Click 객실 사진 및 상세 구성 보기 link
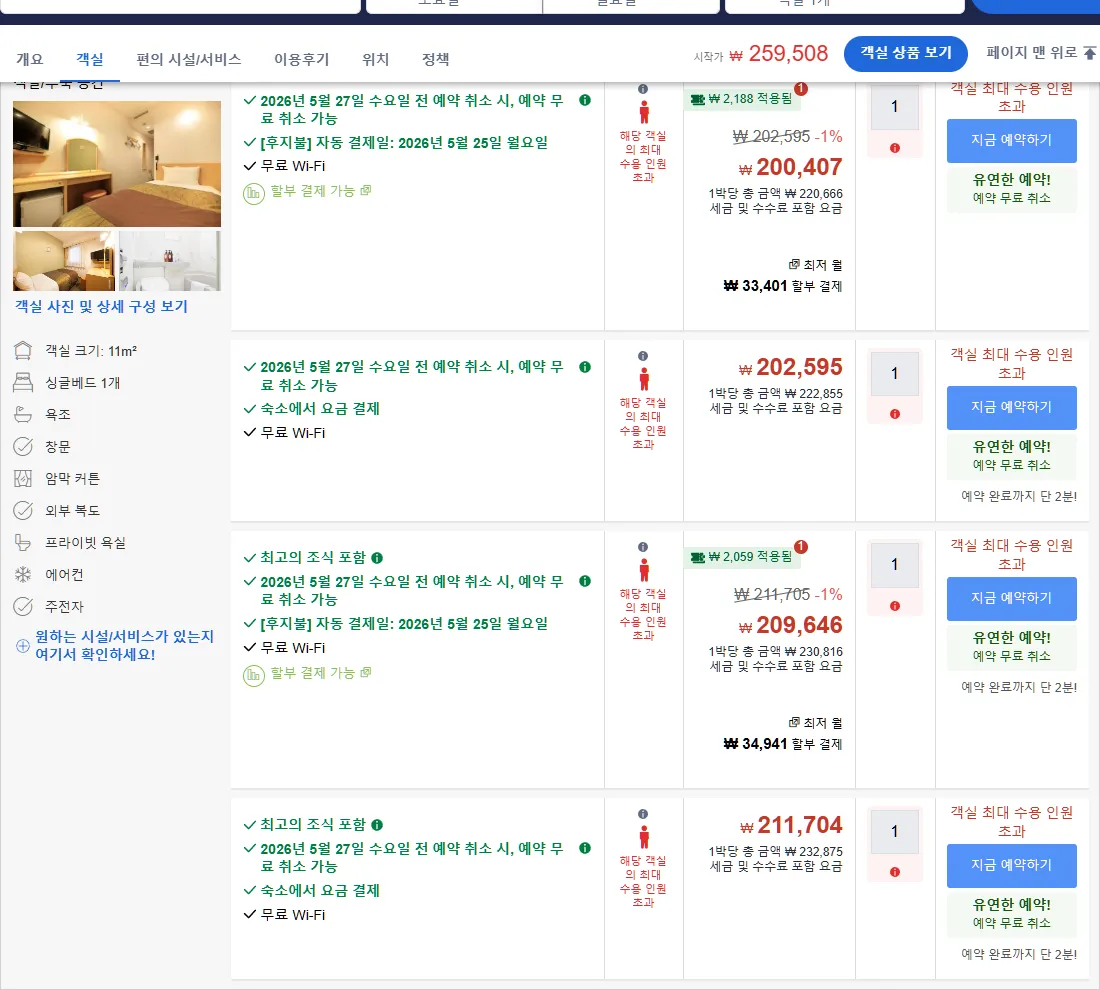Viewport: 1100px width, 990px height. [102, 307]
